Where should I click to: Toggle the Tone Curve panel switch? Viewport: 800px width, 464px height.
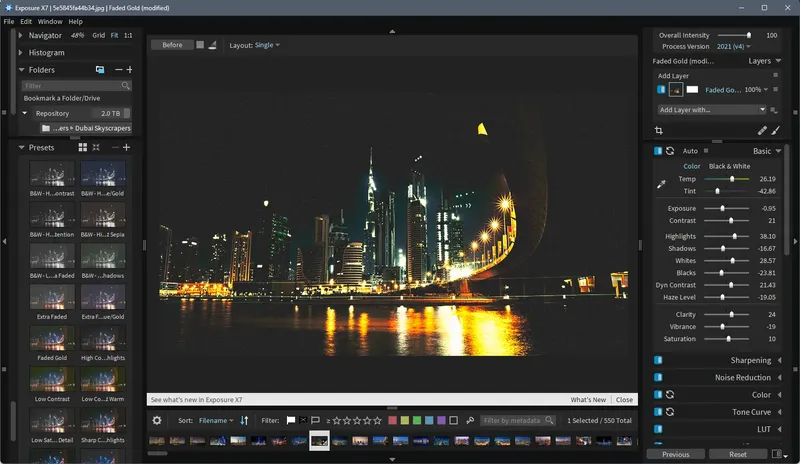tap(658, 411)
